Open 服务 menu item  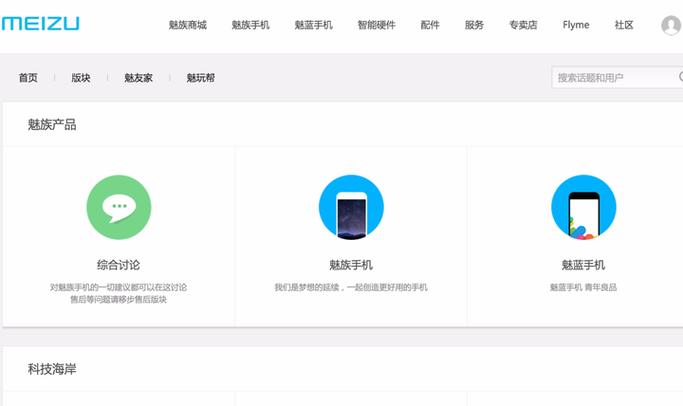point(474,25)
